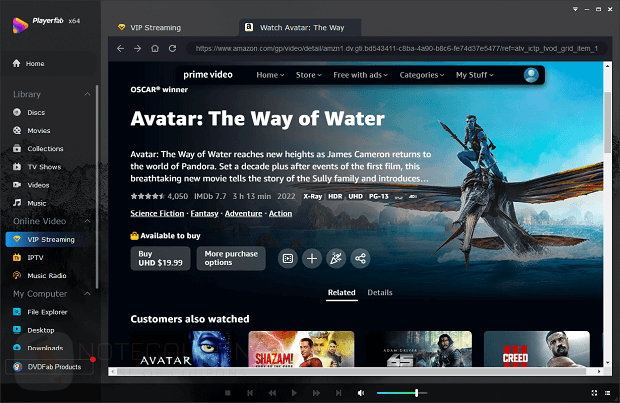Open Adventure genre link
620x403 pixels.
click(x=244, y=214)
